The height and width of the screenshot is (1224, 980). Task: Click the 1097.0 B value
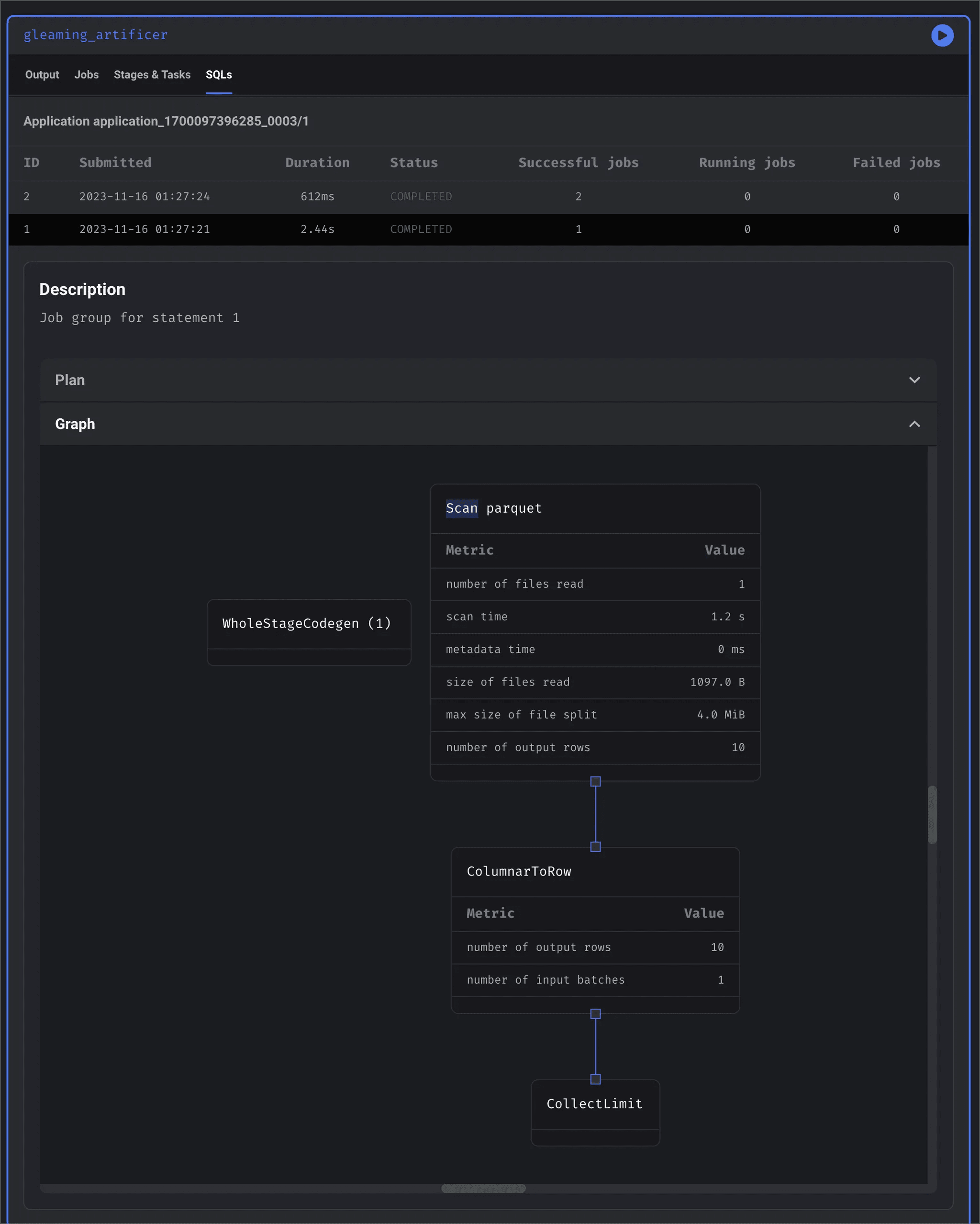[x=717, y=683]
